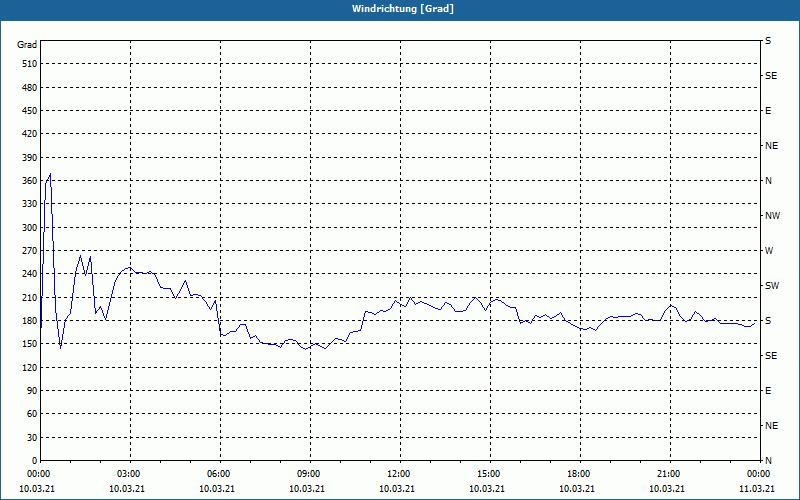Screen dimensions: 800x500
Task: Select the 180 degree axis label
Action: pyautogui.click(x=30, y=321)
